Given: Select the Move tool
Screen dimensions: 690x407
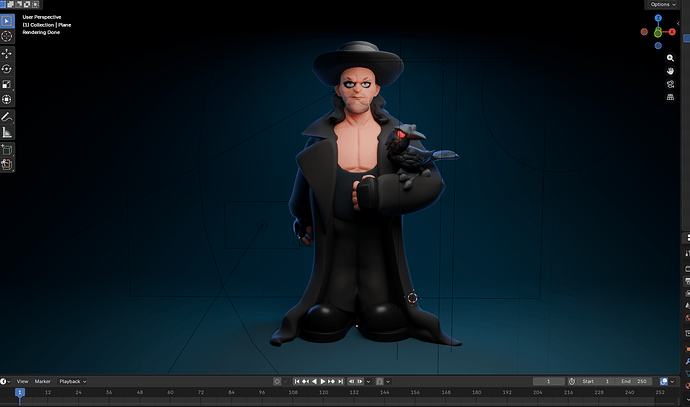Looking at the screenshot, I should [x=7, y=54].
